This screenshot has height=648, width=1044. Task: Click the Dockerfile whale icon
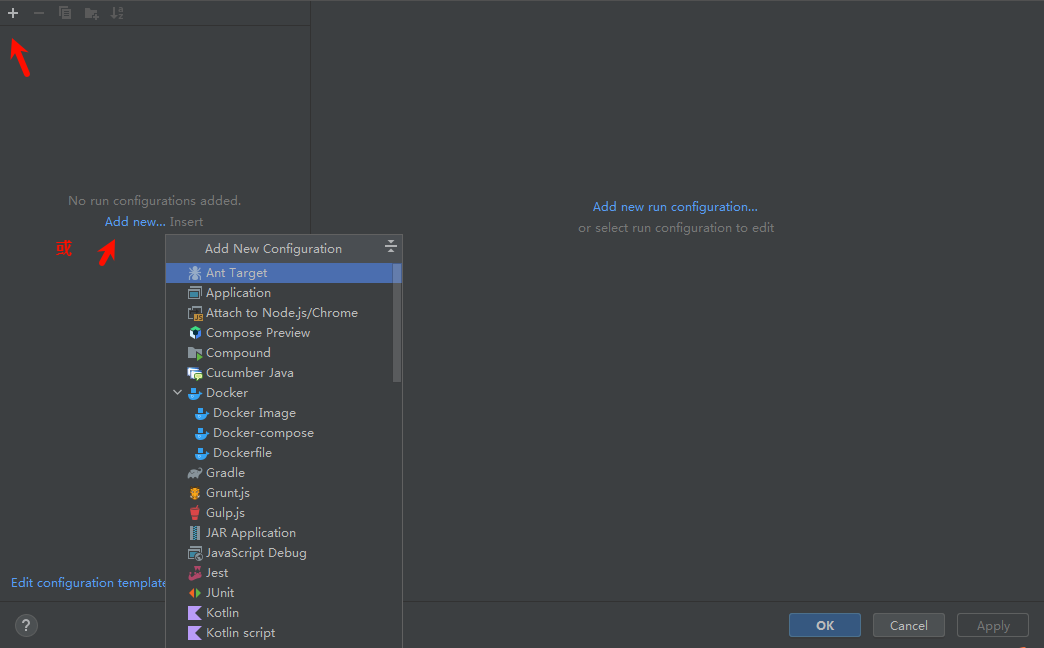[201, 454]
